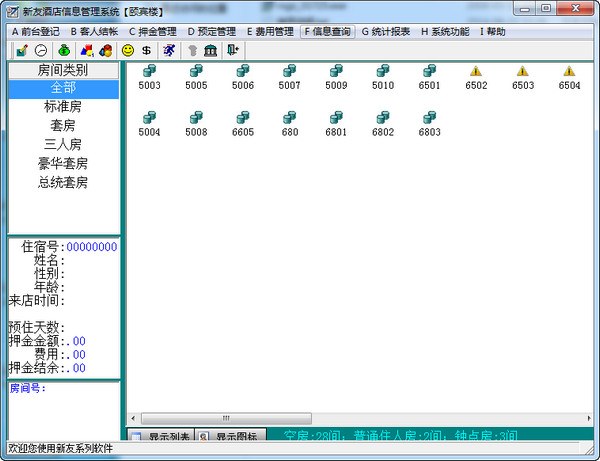Click the green money bag icon
This screenshot has height=461, width=600.
tap(64, 50)
